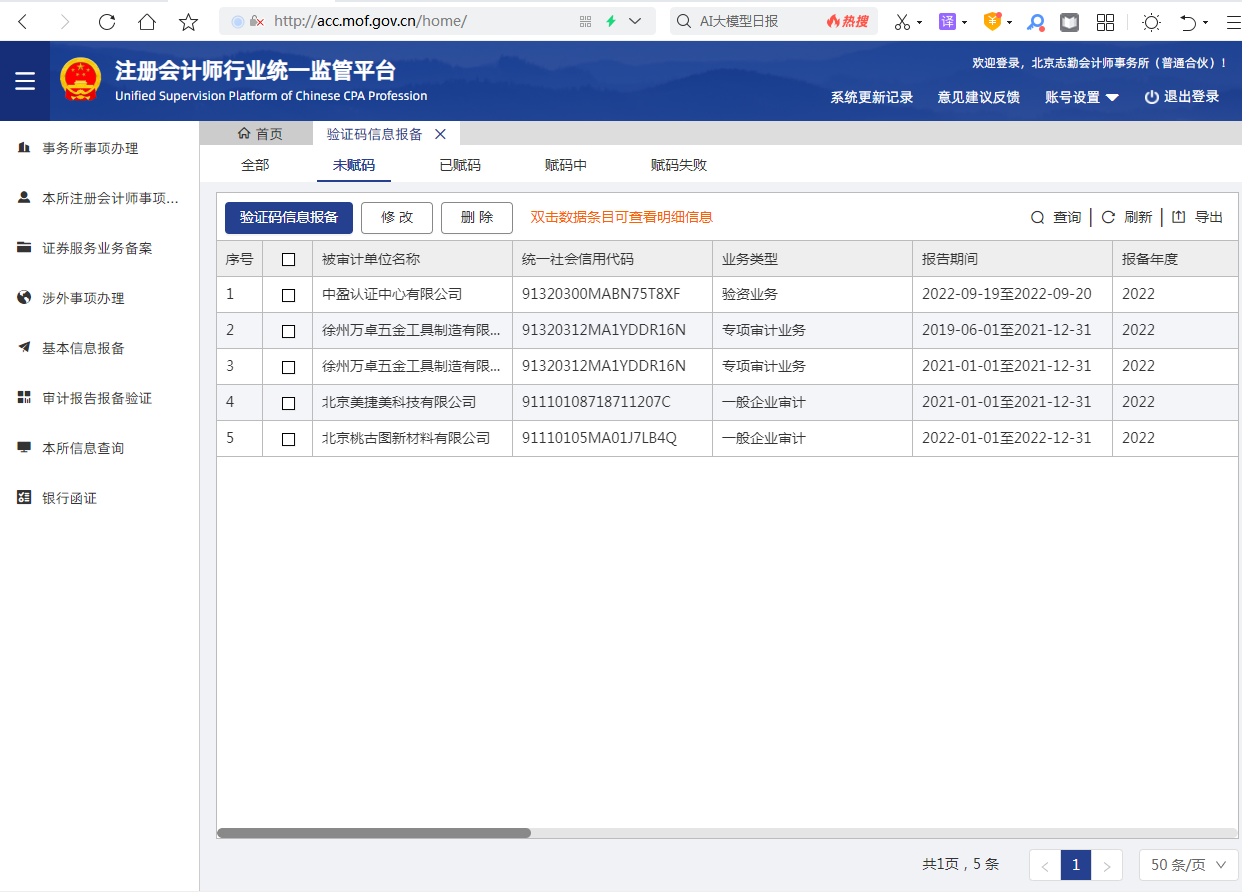The image size is (1242, 895).
Task: Switch to the 赋码失败 tab
Action: tap(679, 165)
